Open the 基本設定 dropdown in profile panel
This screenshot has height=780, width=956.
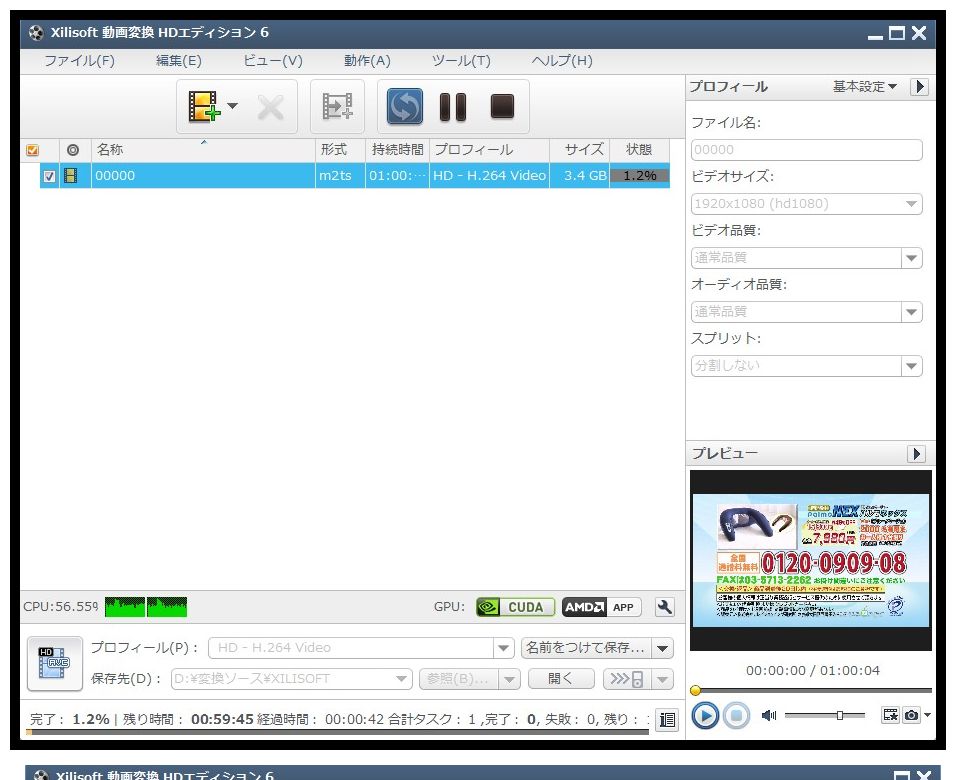click(x=865, y=87)
